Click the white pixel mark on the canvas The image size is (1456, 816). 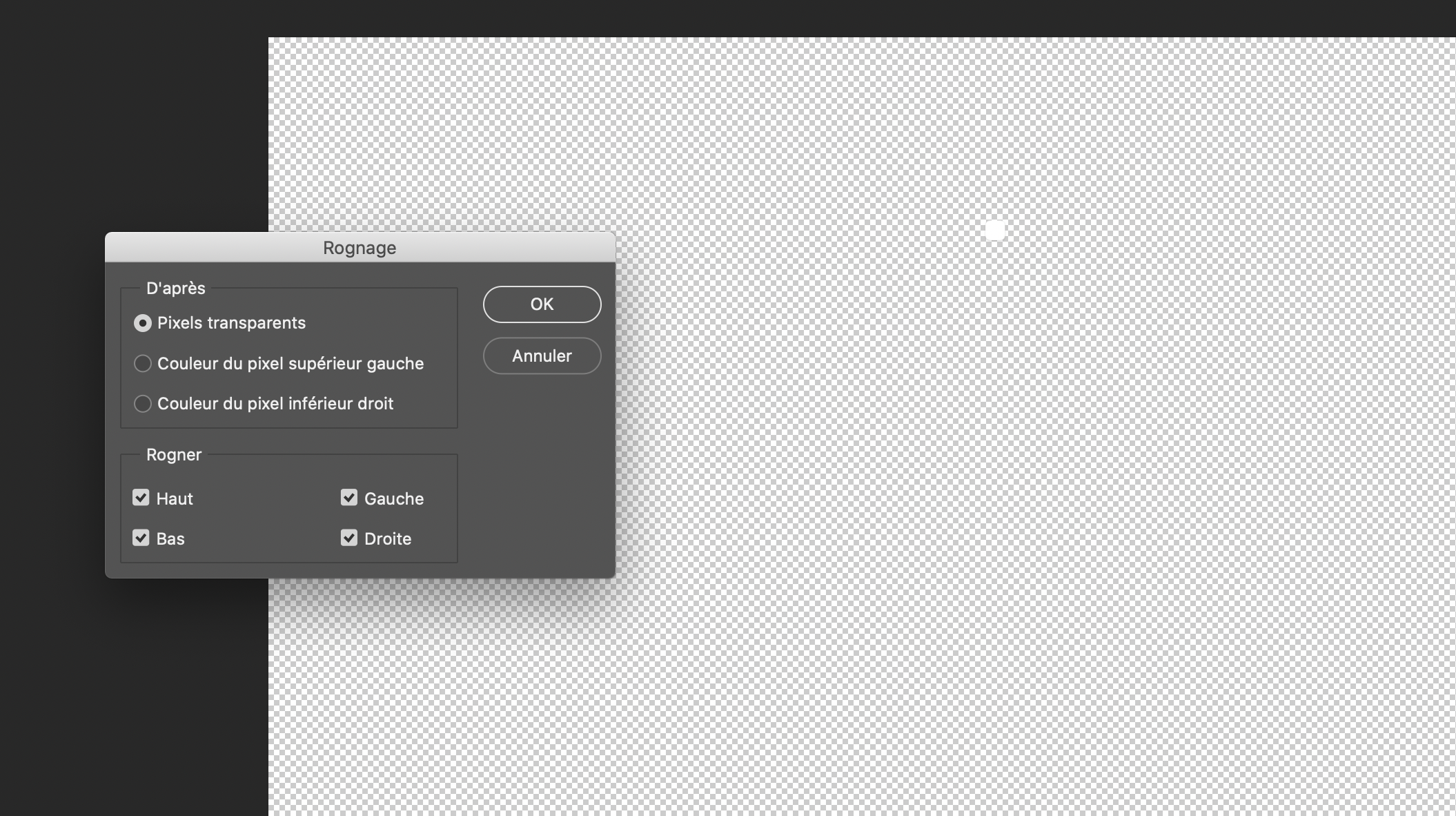994,230
